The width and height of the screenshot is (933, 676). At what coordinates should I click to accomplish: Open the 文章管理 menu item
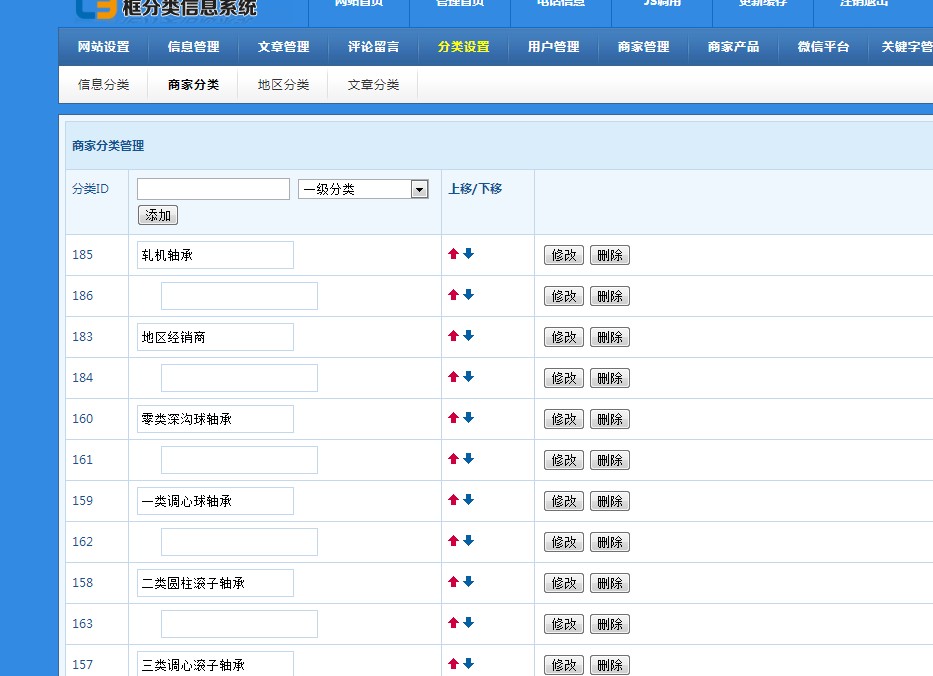coord(283,47)
